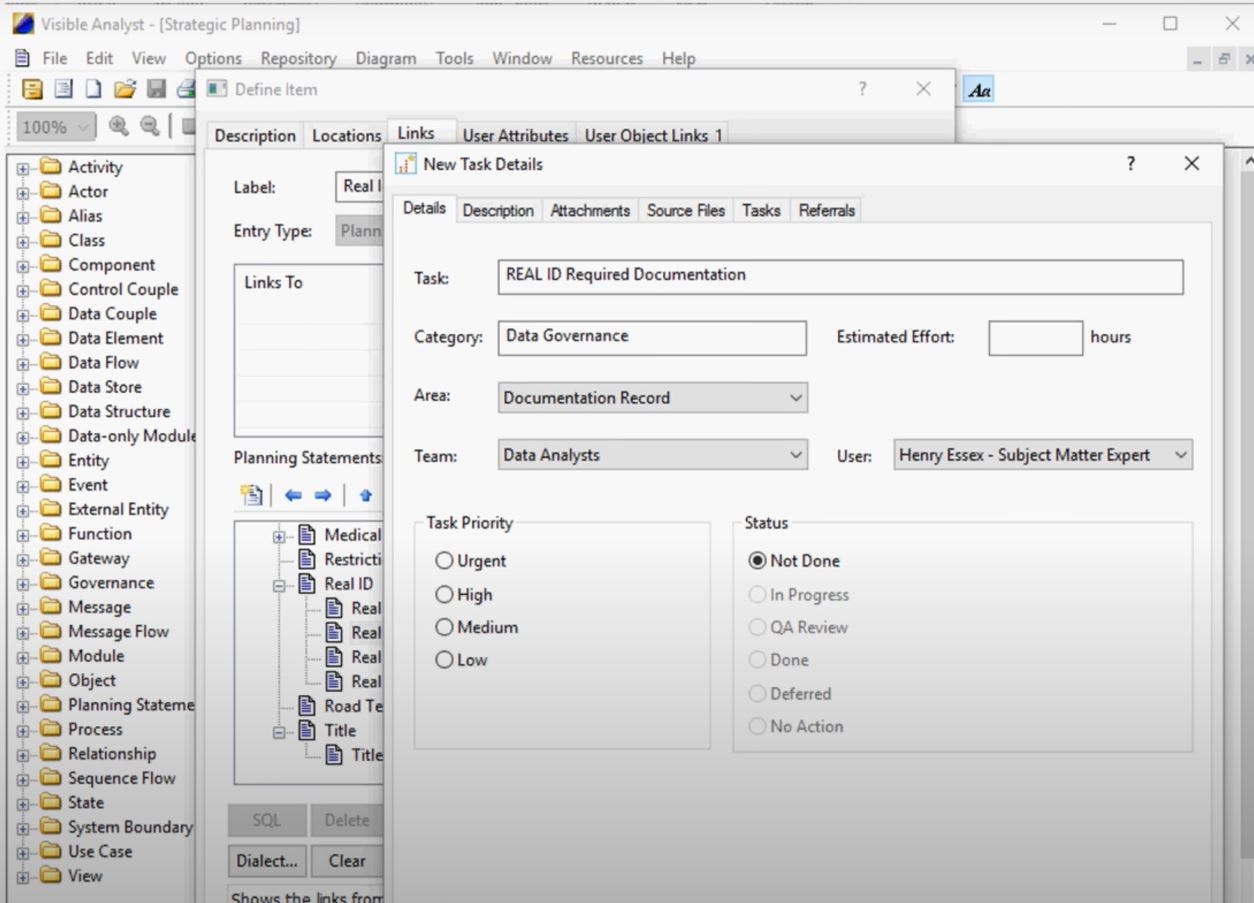Viewport: 1254px width, 903px height.
Task: Expand the User dropdown with Henry Essex
Action: click(1043, 456)
